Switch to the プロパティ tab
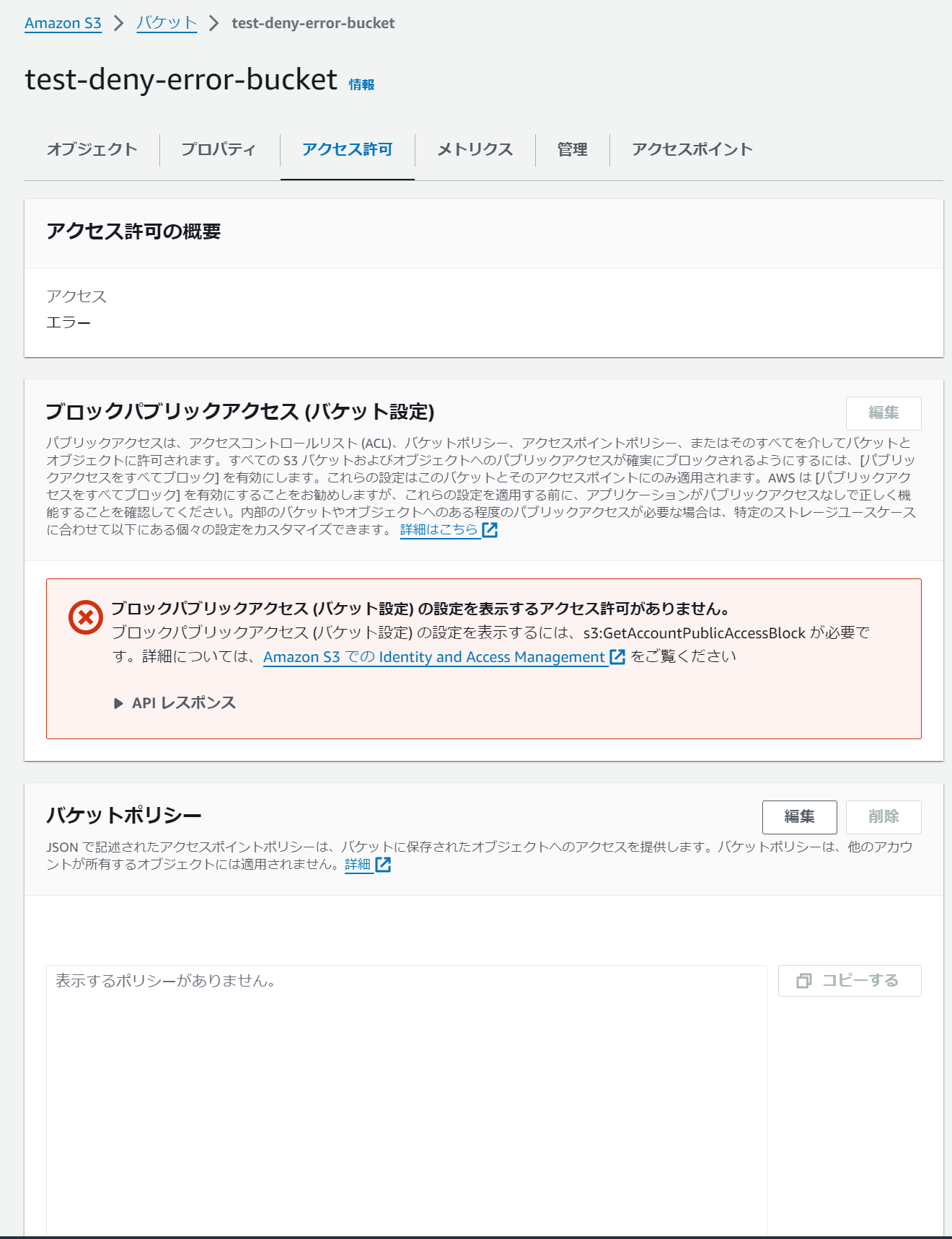Image resolution: width=952 pixels, height=1239 pixels. point(219,149)
